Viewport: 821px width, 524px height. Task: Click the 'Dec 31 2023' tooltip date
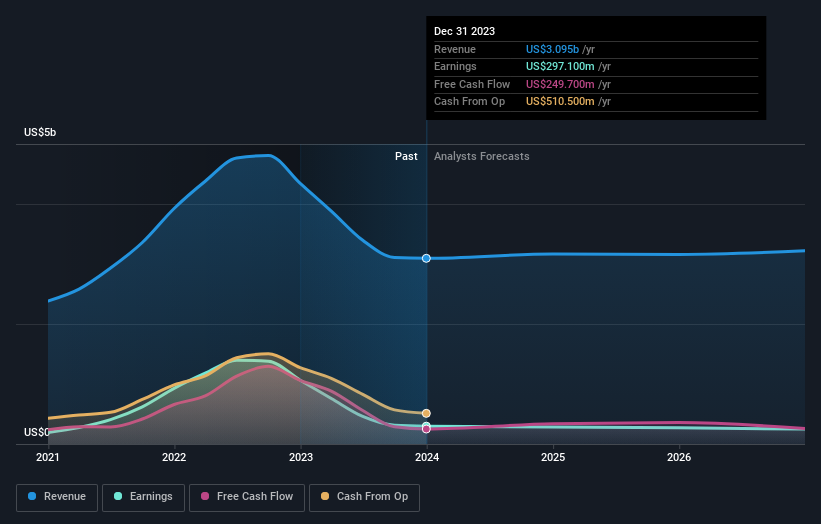(x=464, y=31)
